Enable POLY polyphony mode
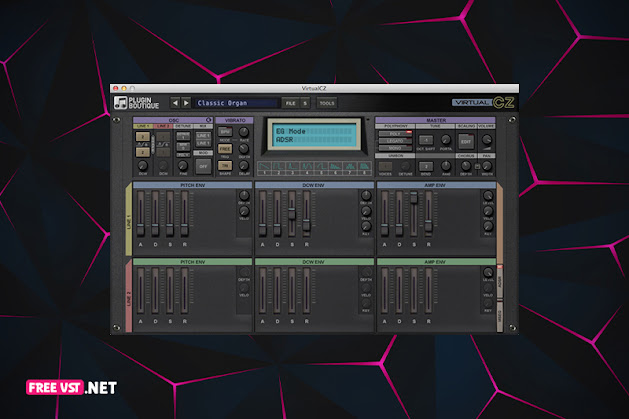Viewport: 629px width, 419px height. (x=396, y=134)
